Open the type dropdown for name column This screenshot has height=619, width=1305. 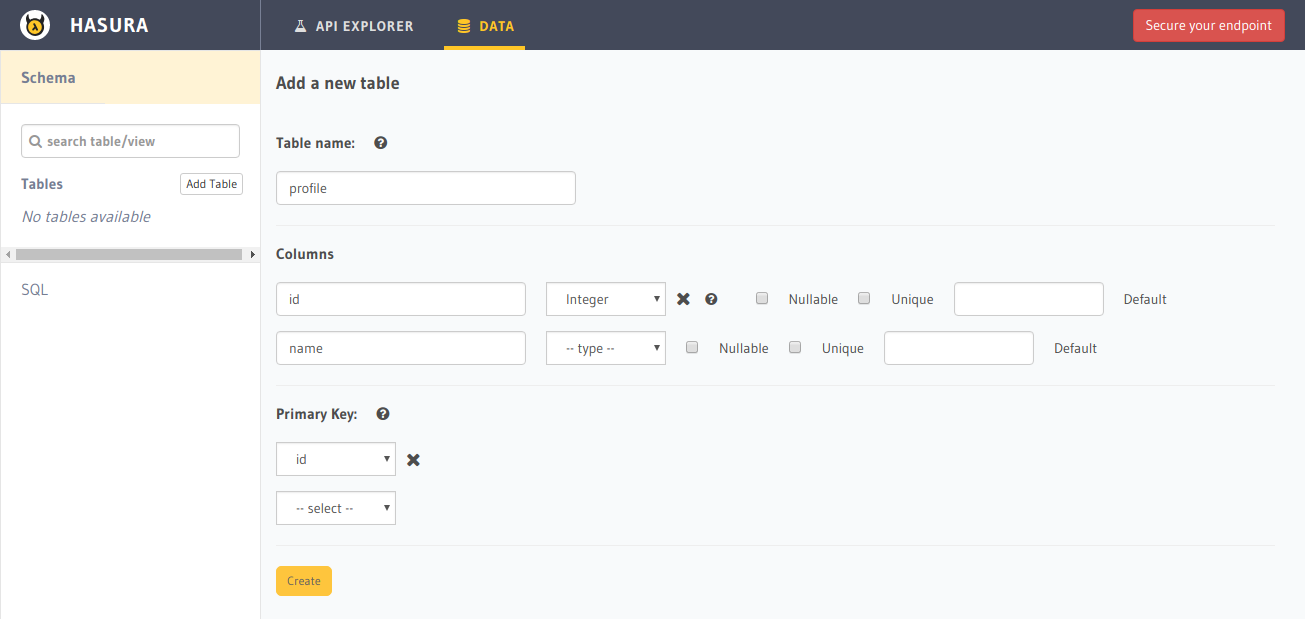click(x=606, y=349)
